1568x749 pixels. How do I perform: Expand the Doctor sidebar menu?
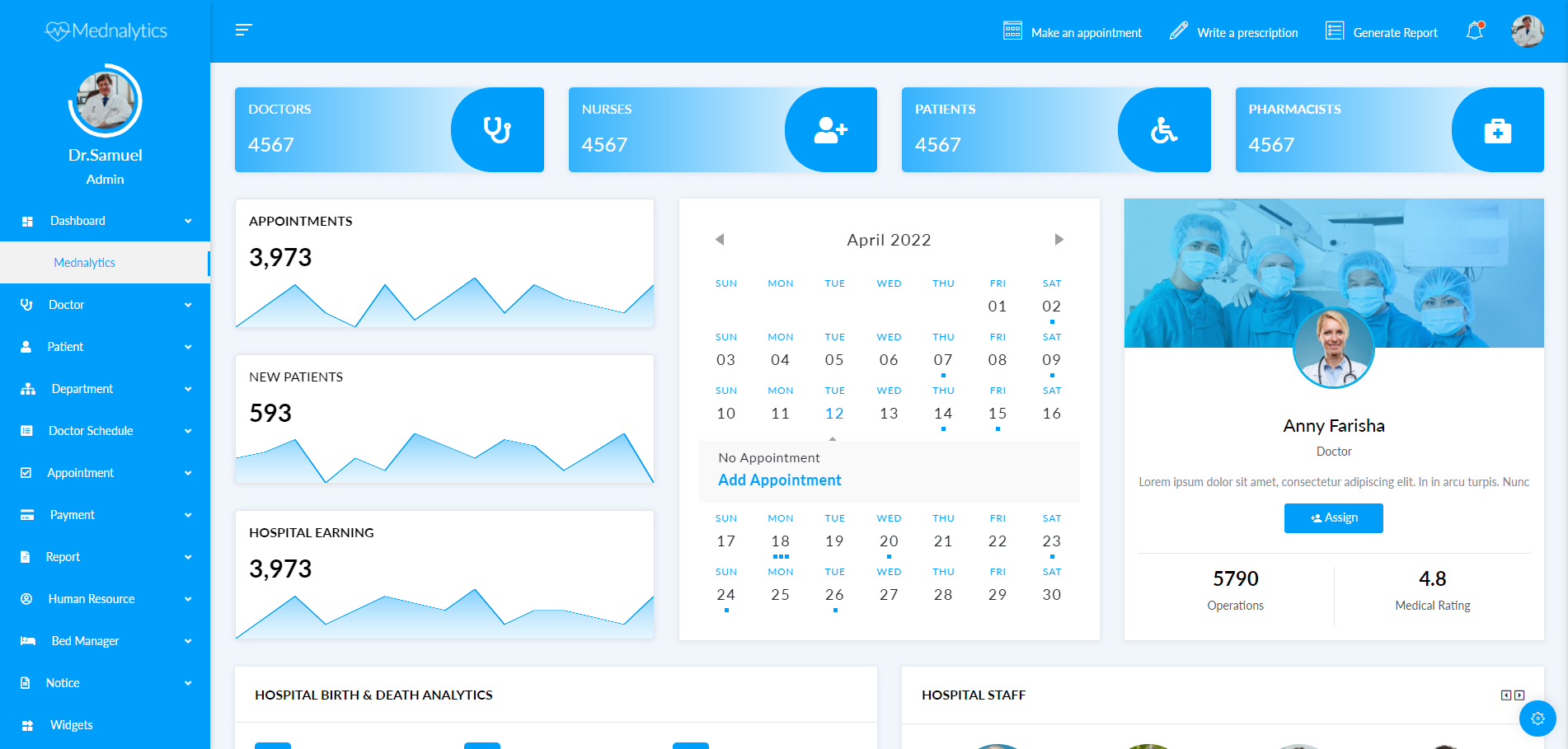(105, 305)
